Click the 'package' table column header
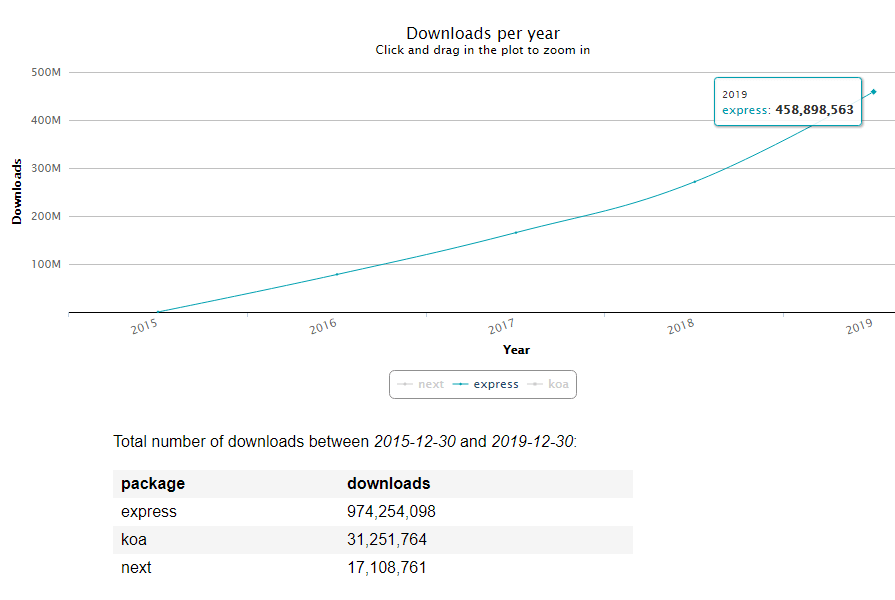The image size is (895, 600). point(153,484)
